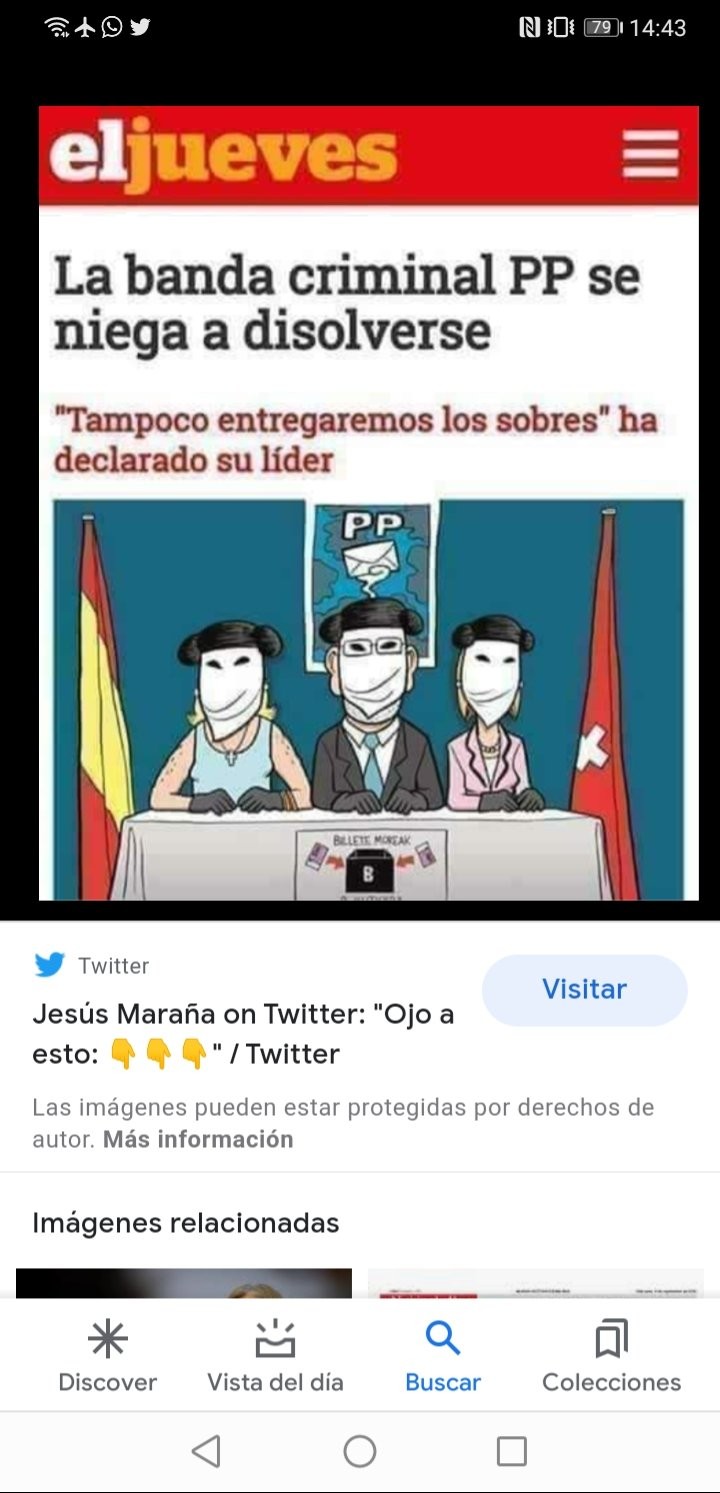Open the first related image thumbnail
Screen dimensions: 720x1493
click(x=184, y=1283)
